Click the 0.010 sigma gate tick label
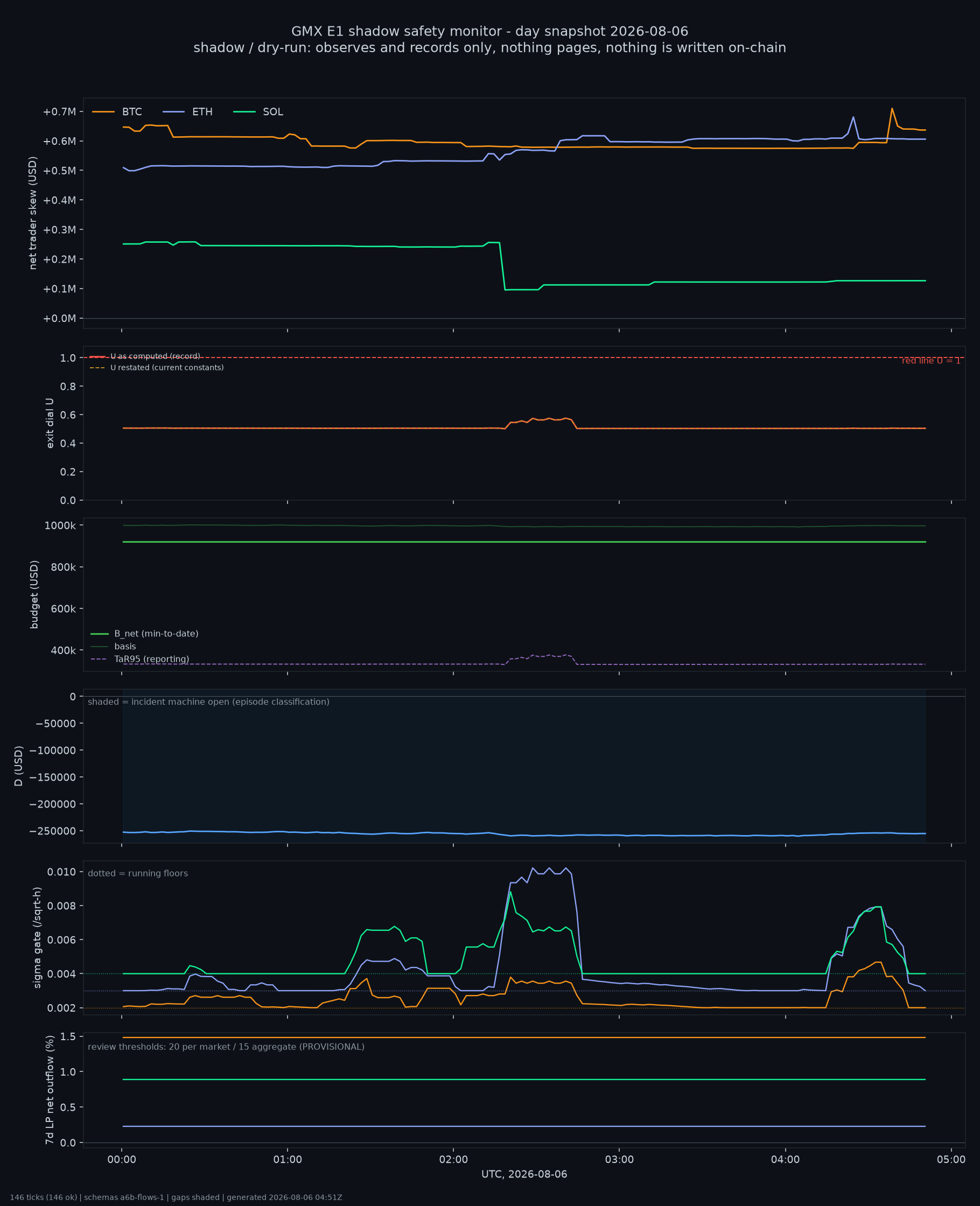This screenshot has width=980, height=1206. pyautogui.click(x=61, y=873)
